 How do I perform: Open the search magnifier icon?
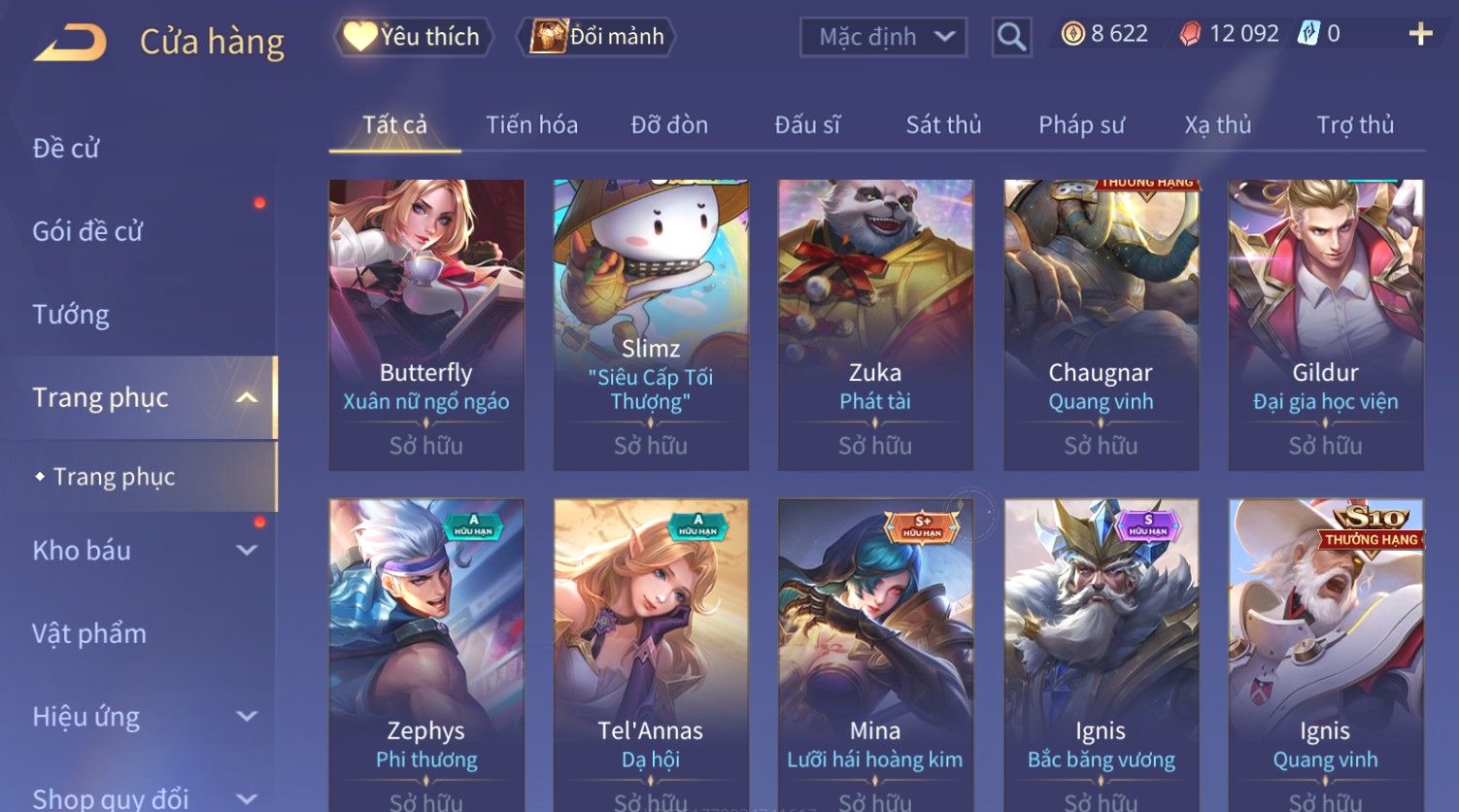[1011, 38]
